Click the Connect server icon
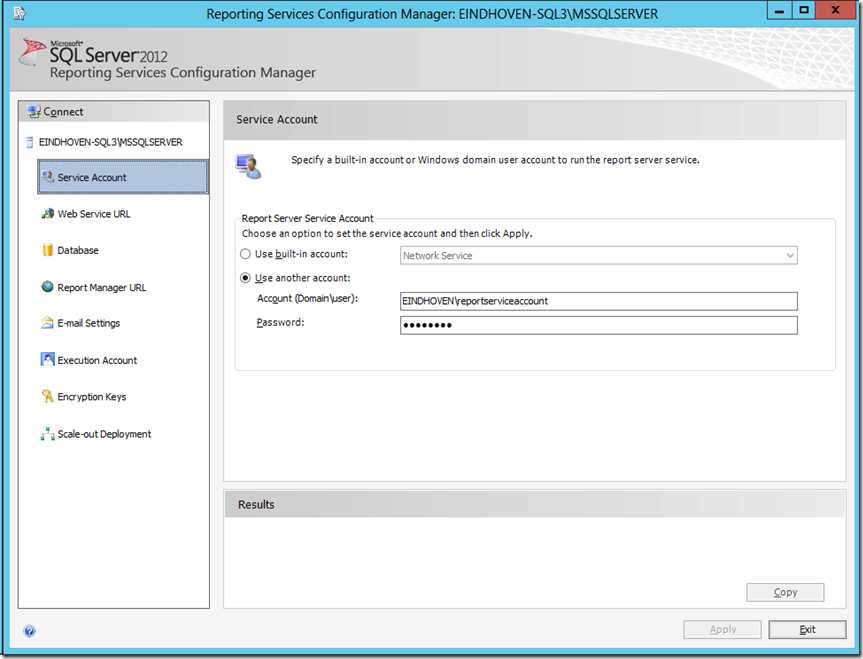Image resolution: width=863 pixels, height=659 pixels. pos(34,112)
